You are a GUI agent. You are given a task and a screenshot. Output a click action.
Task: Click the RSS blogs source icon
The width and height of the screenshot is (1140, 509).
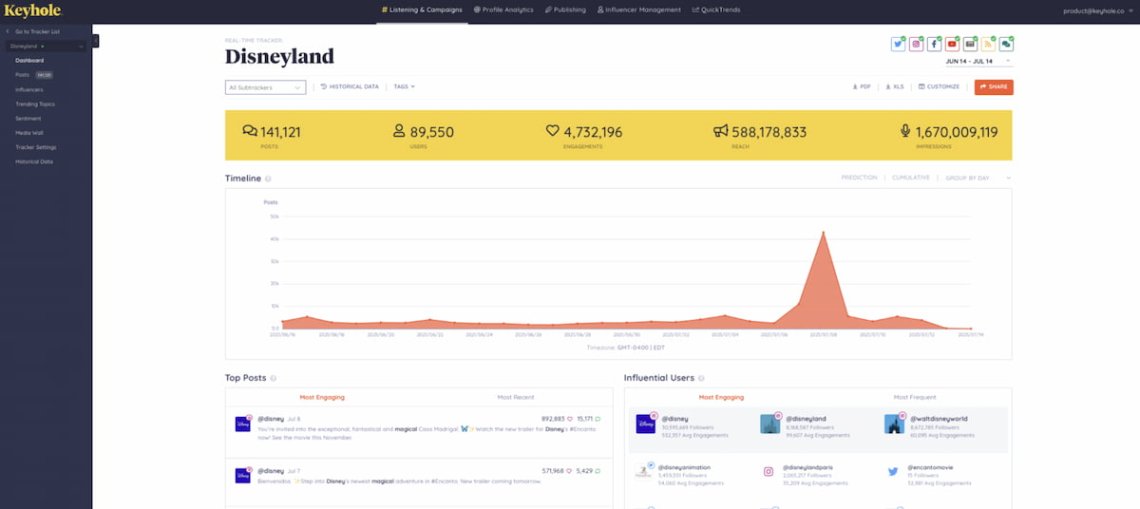988,44
